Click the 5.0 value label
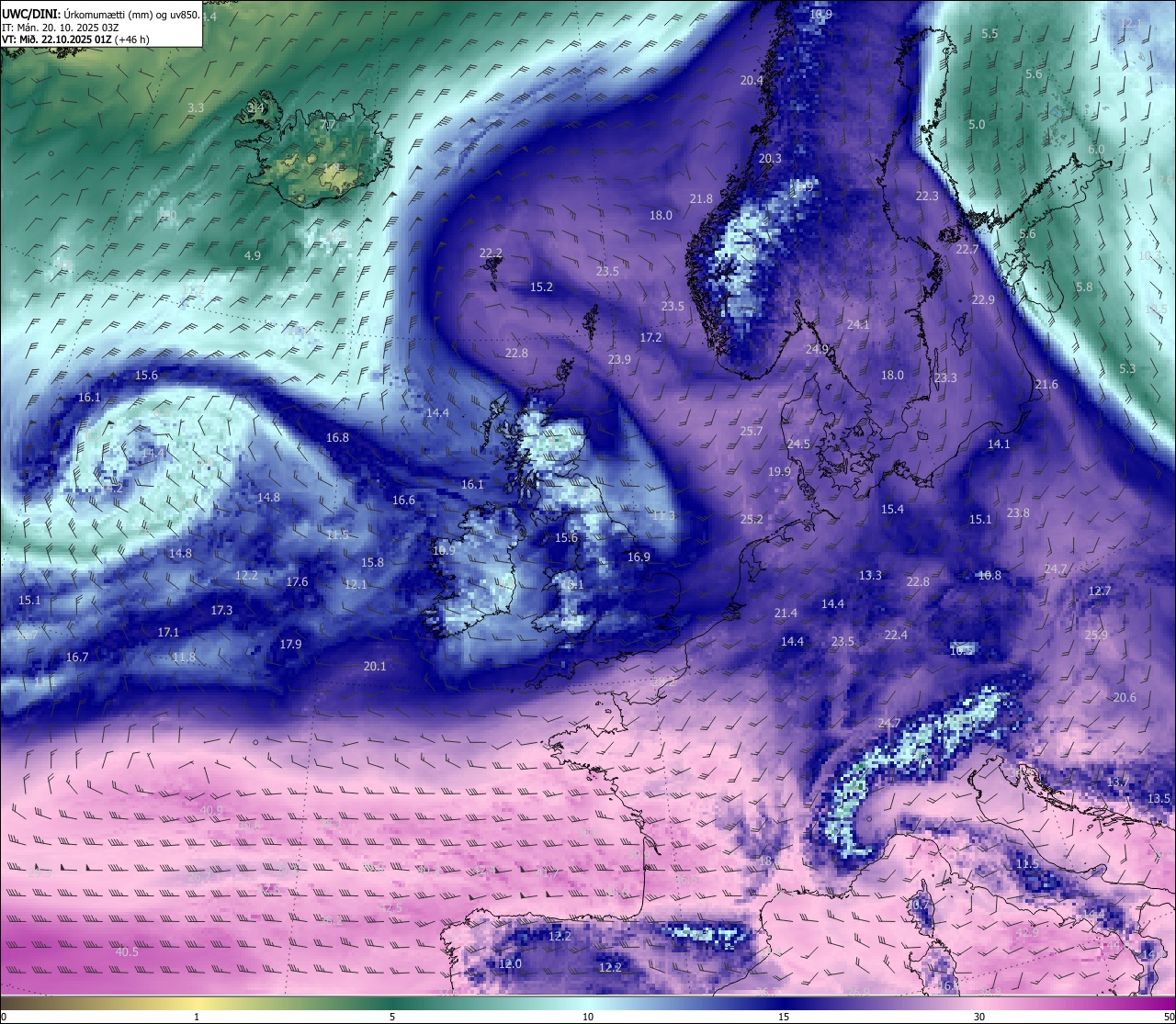This screenshot has width=1176, height=1024. pyautogui.click(x=977, y=125)
